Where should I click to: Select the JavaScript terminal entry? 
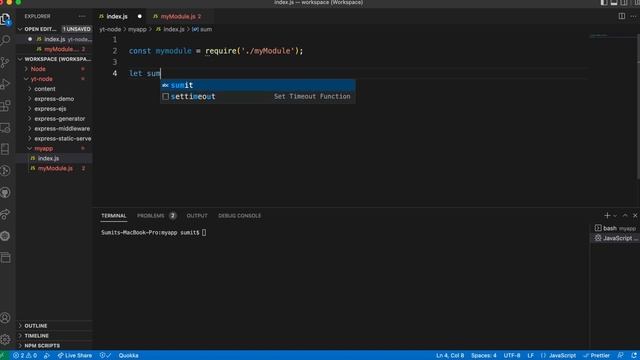coord(615,238)
